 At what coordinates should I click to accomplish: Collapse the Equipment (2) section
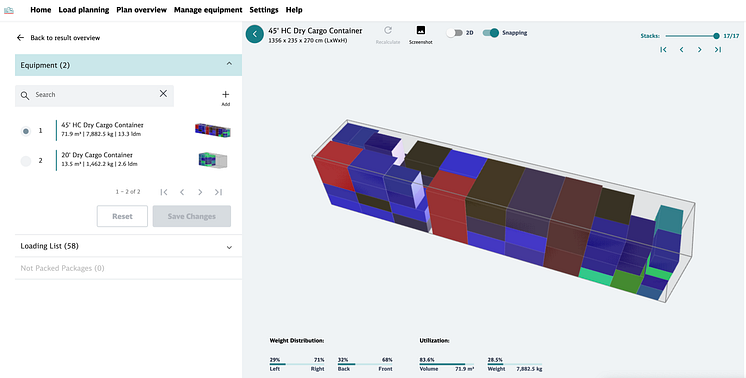coord(229,64)
